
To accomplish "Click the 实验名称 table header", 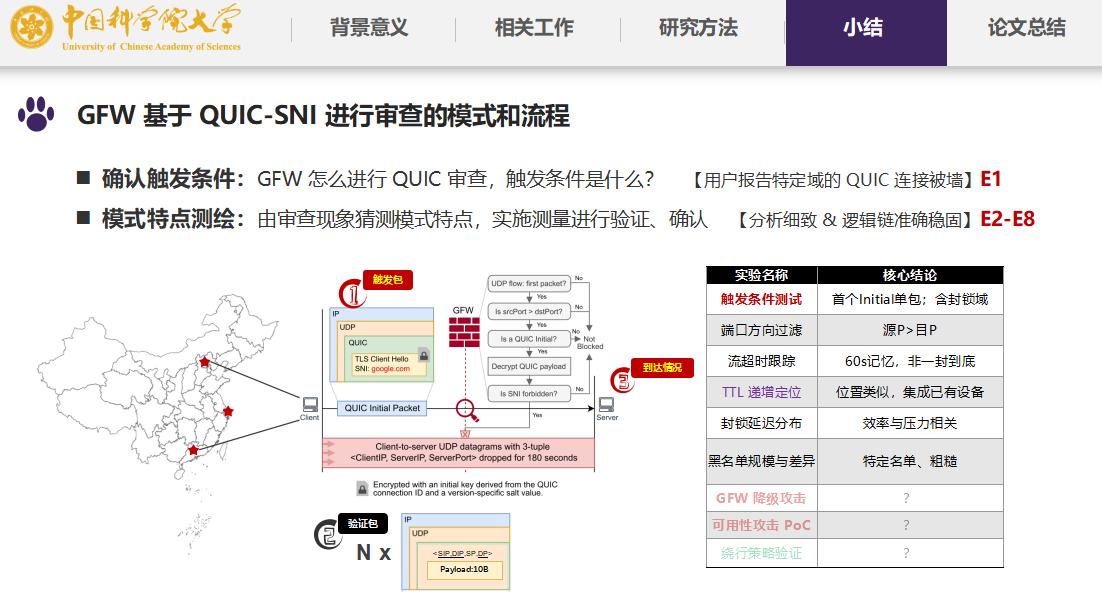I will pyautogui.click(x=762, y=275).
